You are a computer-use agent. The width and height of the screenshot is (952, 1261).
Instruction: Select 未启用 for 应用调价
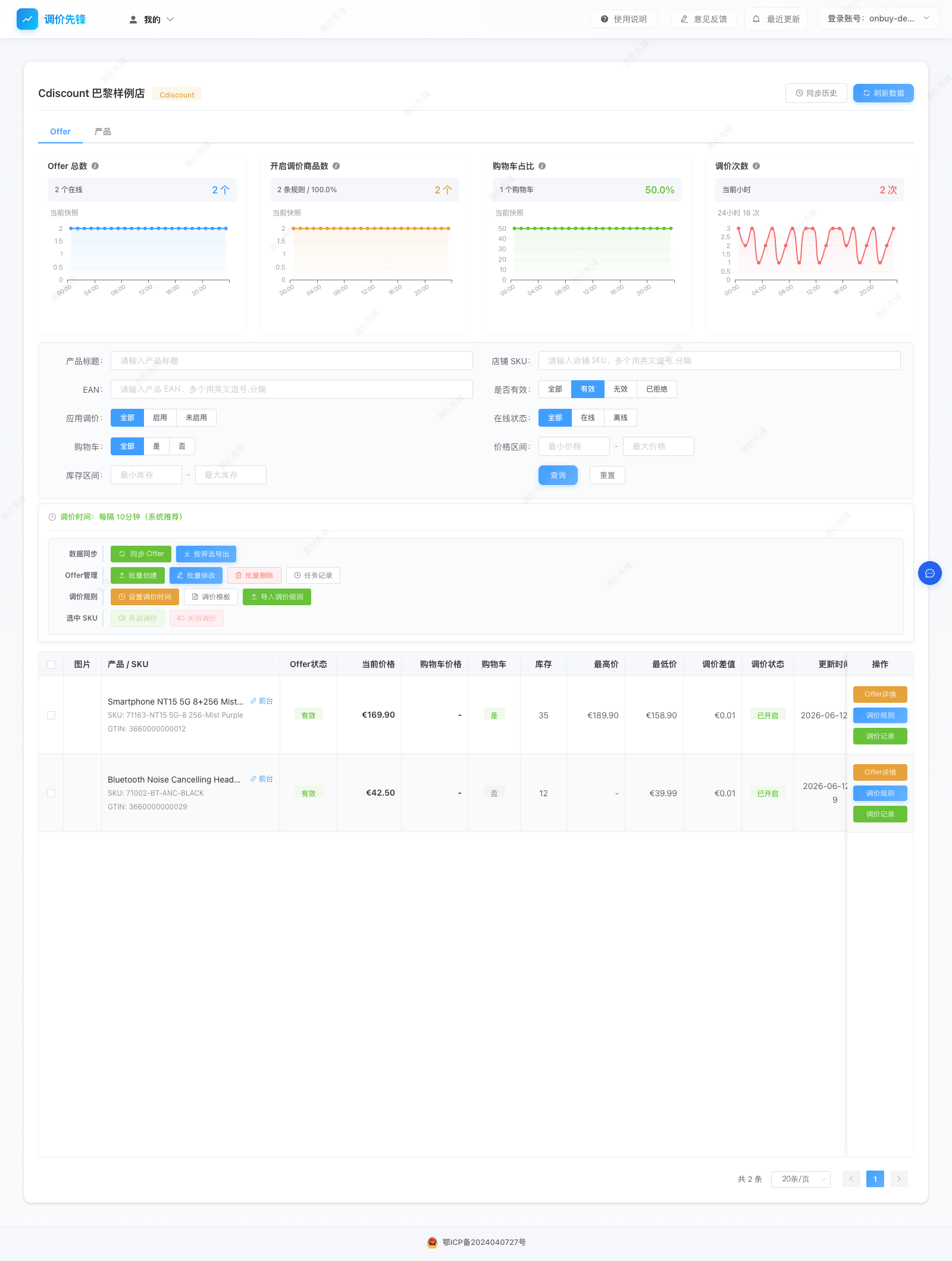[x=196, y=418]
